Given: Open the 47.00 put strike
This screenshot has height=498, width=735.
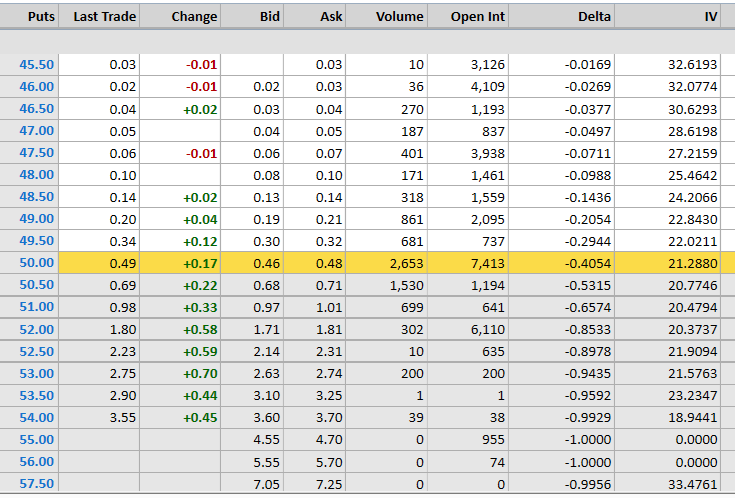Looking at the screenshot, I should point(37,130).
